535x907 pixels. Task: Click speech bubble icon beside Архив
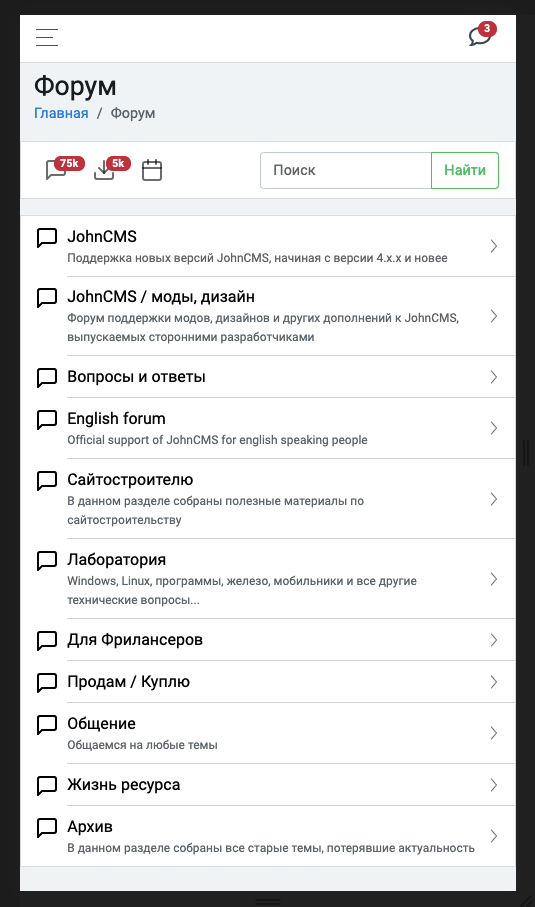[x=47, y=827]
